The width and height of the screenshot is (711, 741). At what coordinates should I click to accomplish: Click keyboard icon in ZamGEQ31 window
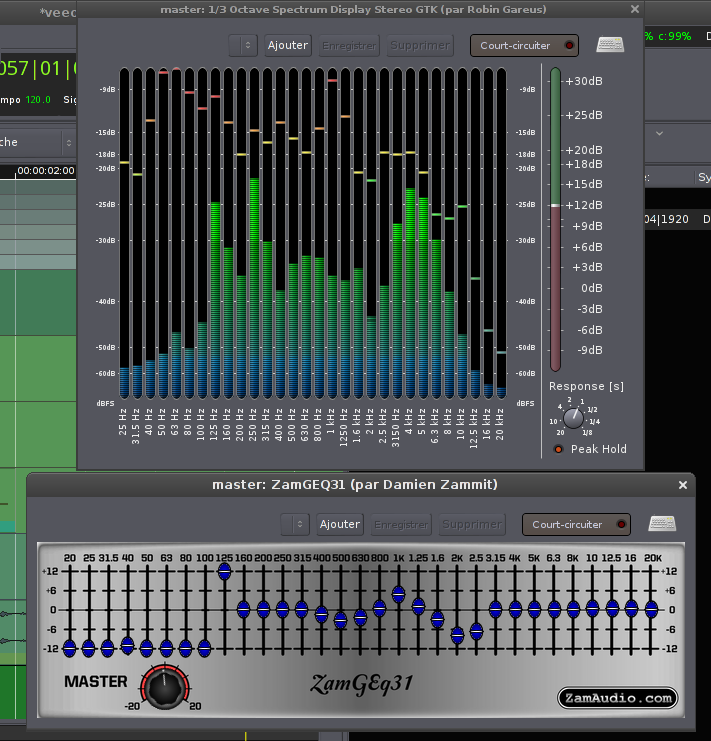(661, 524)
